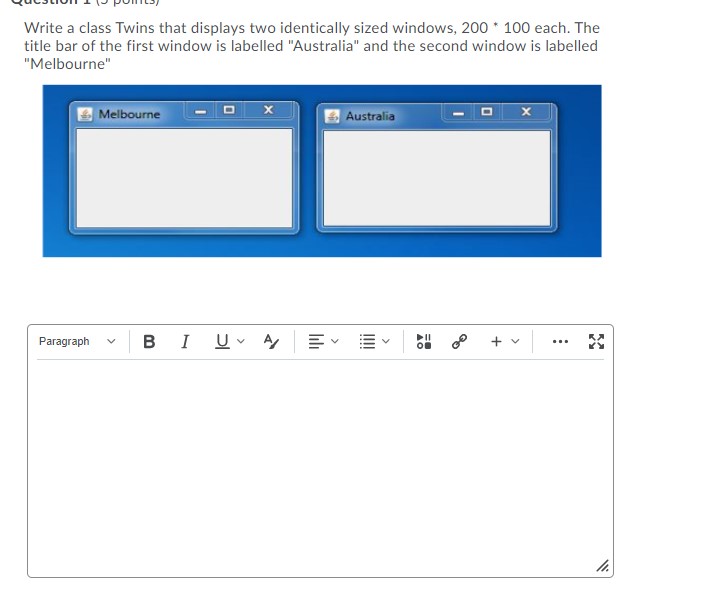Open the Paragraph format dropdown

[x=77, y=342]
